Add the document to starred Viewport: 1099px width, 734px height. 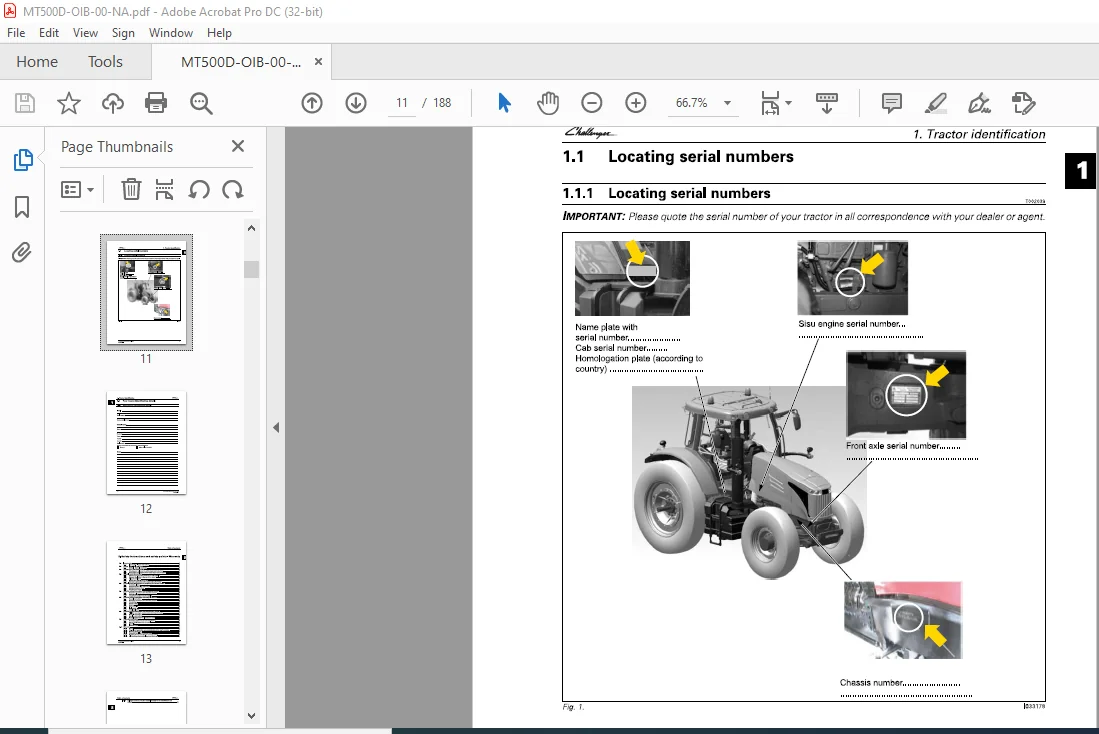pyautogui.click(x=69, y=103)
